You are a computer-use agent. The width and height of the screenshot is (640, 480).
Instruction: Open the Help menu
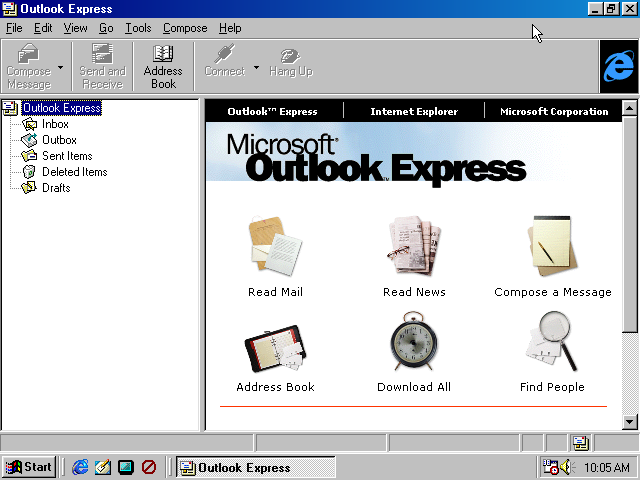point(230,28)
